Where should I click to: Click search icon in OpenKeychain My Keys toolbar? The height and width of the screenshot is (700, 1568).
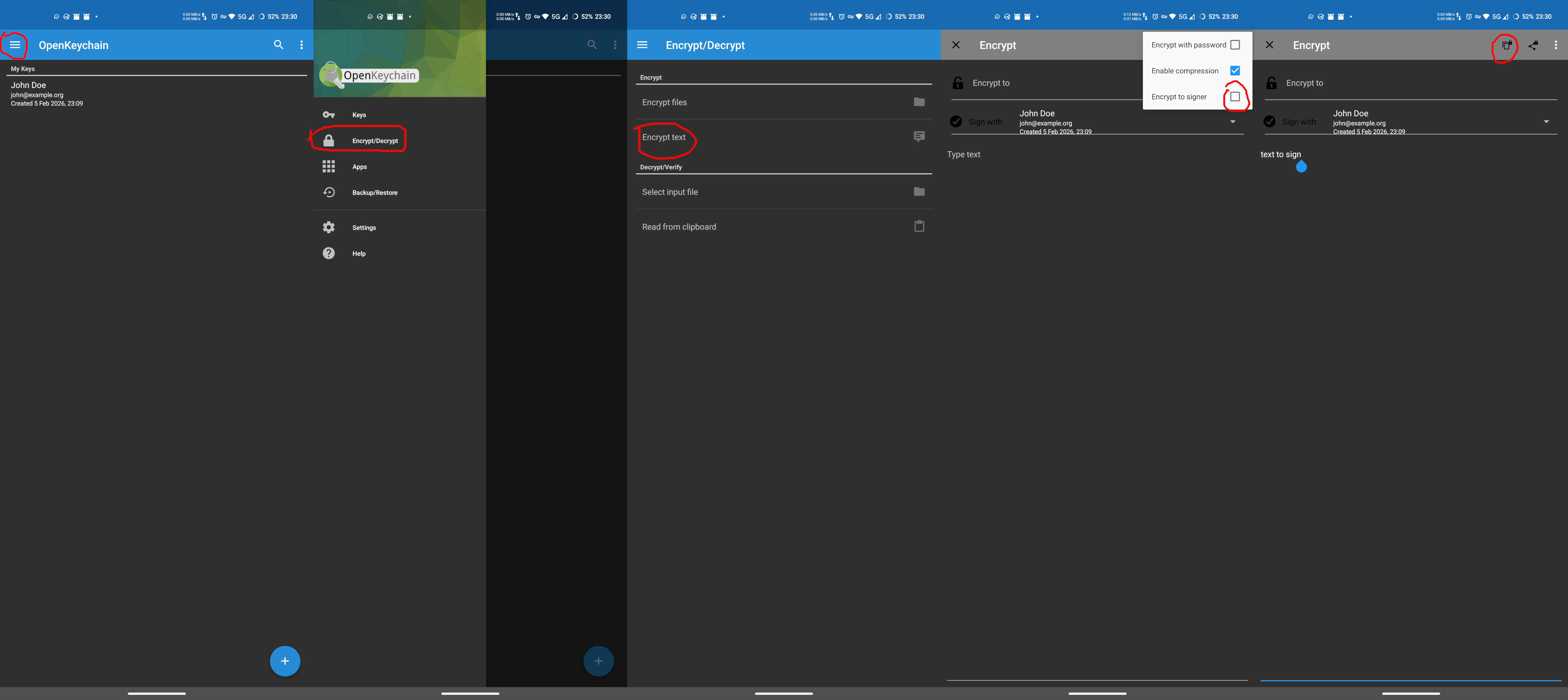tap(278, 45)
